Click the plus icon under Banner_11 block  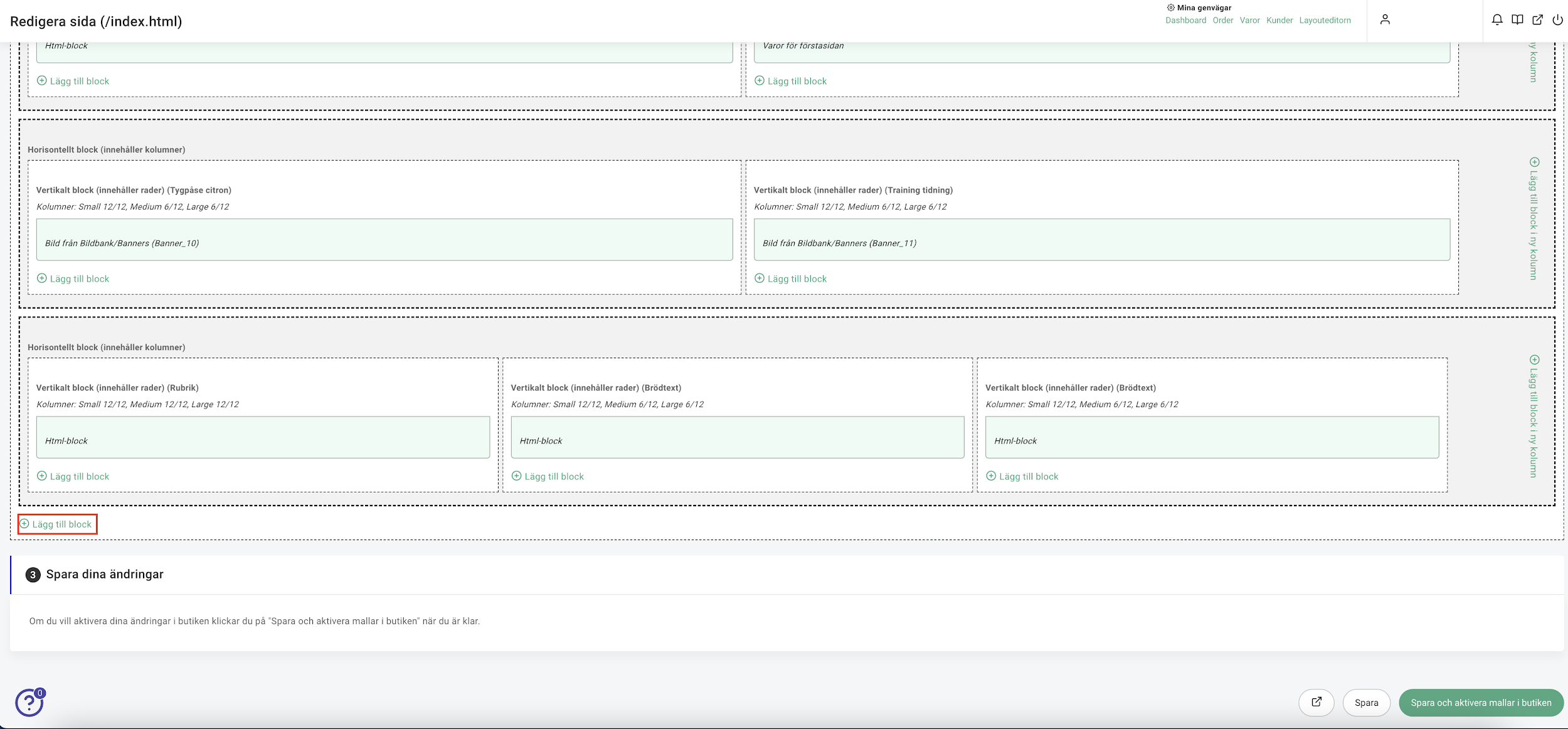coord(760,278)
